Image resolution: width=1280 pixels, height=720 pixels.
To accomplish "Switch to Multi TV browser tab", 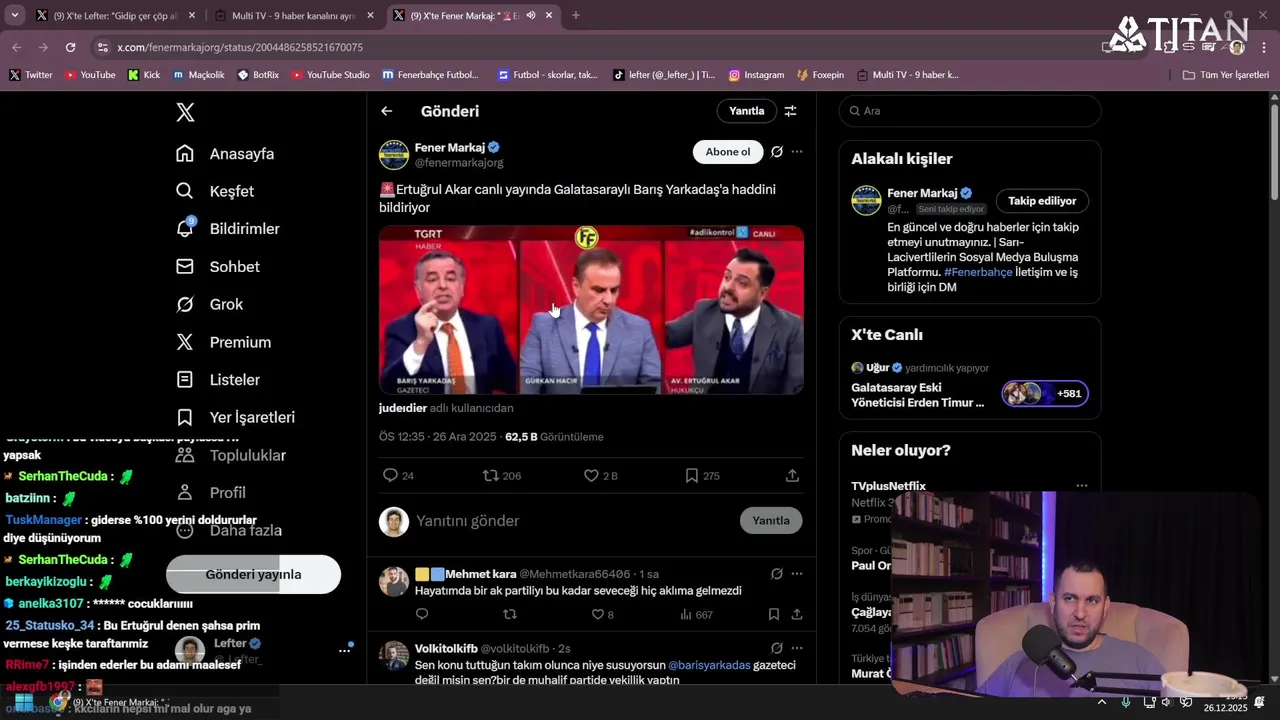I will tap(293, 16).
